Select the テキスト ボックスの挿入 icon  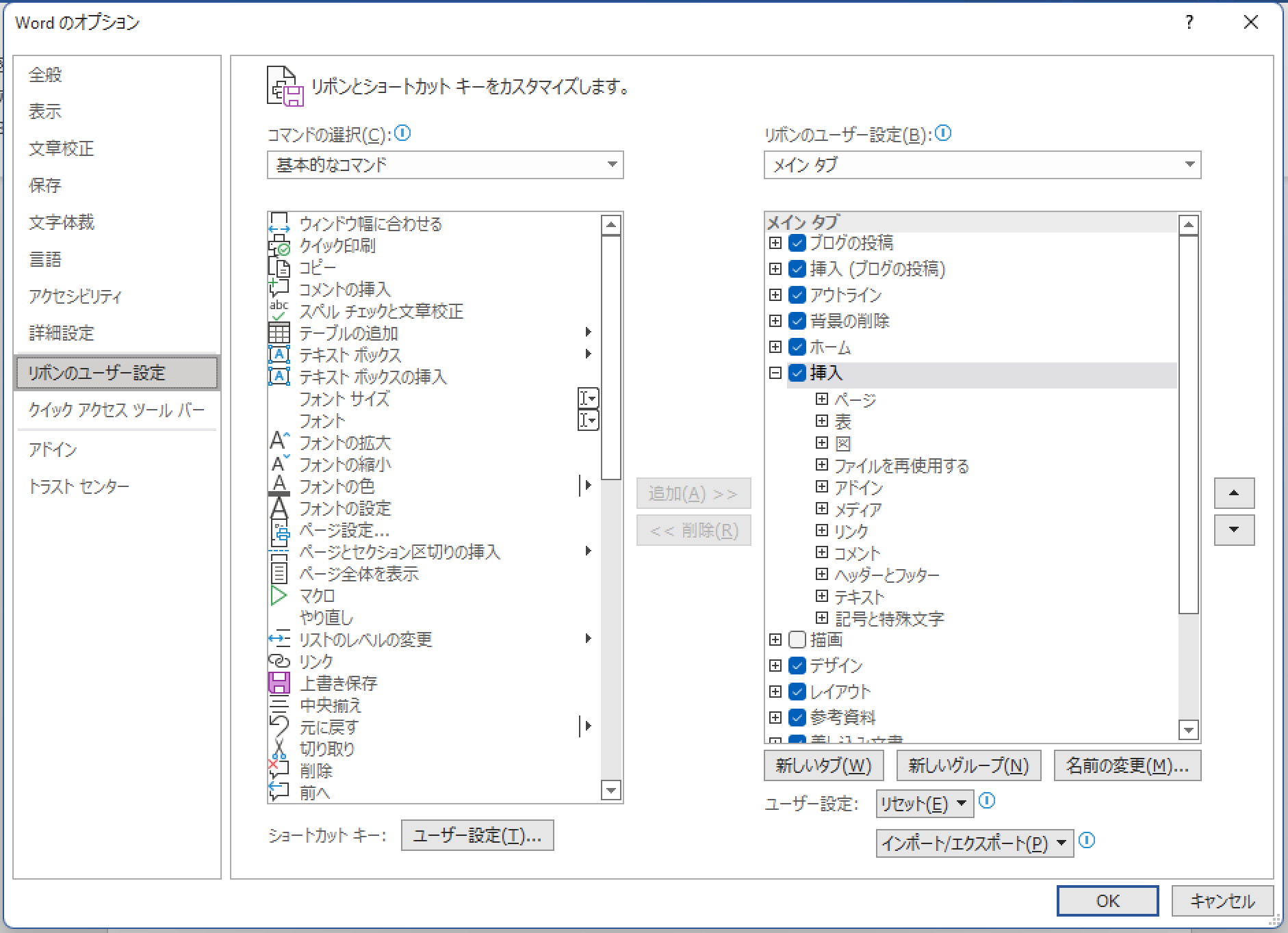(x=279, y=377)
